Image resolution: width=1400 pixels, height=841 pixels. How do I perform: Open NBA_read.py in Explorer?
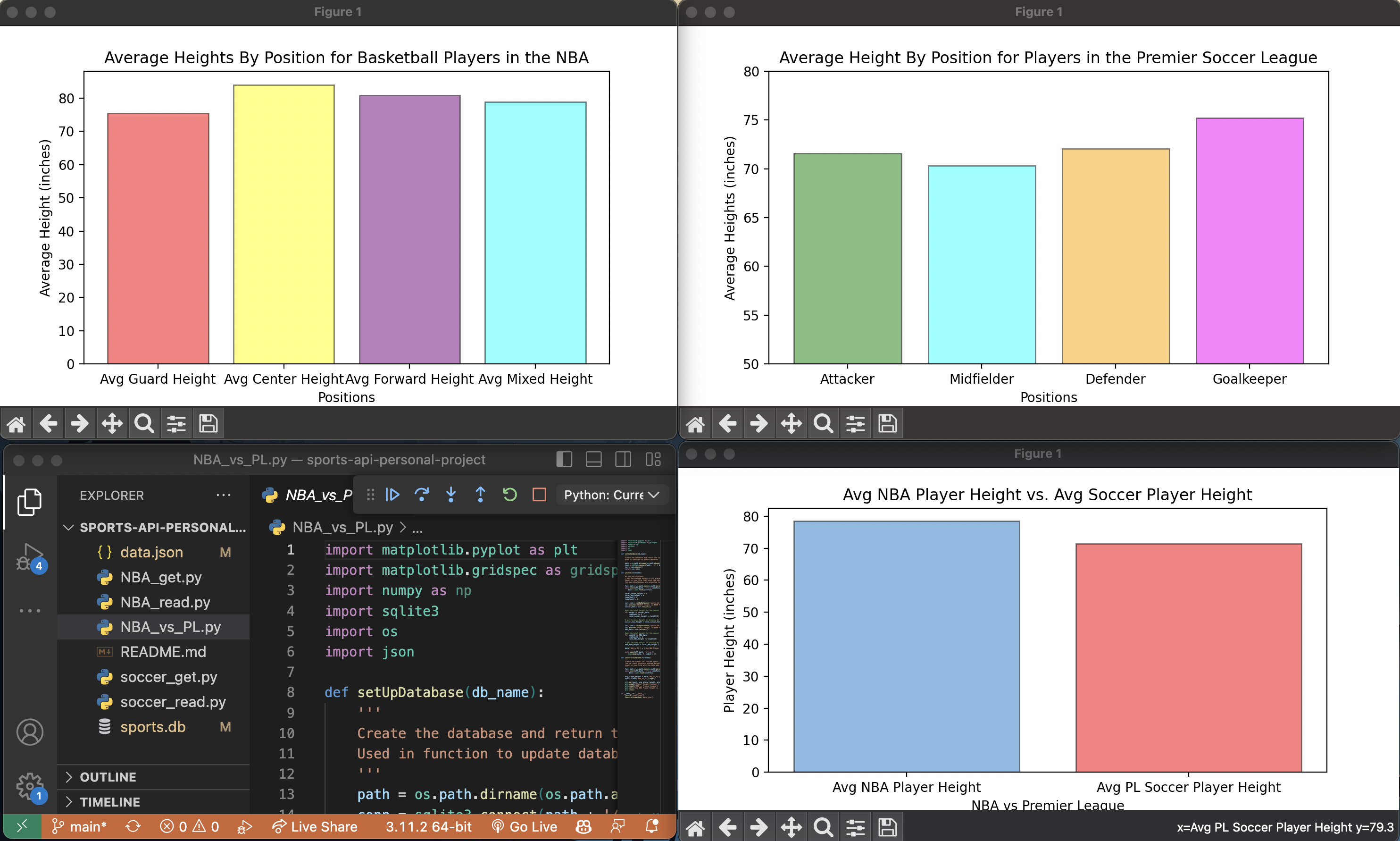click(153, 602)
